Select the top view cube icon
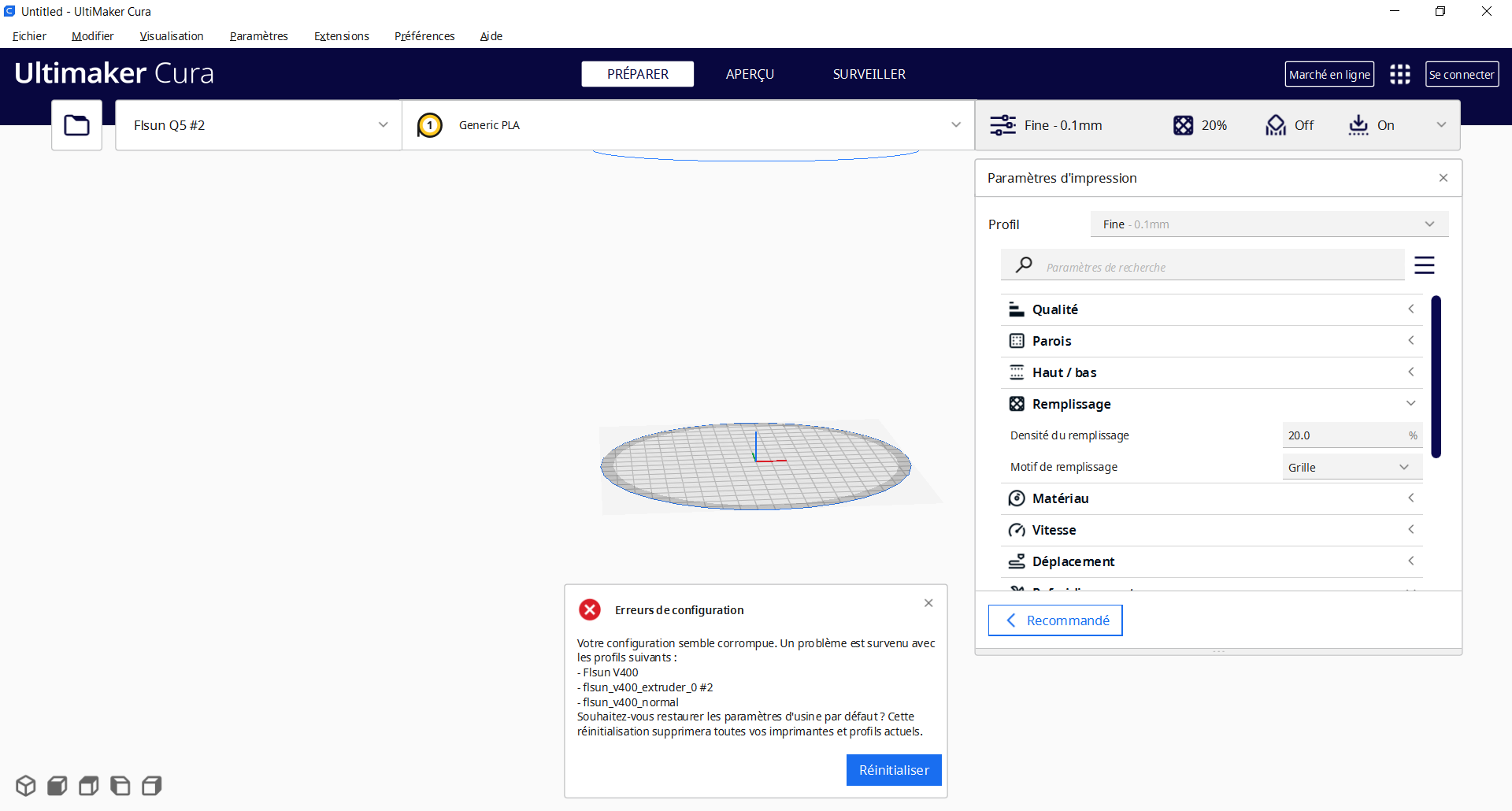This screenshot has height=811, width=1512. [x=89, y=786]
